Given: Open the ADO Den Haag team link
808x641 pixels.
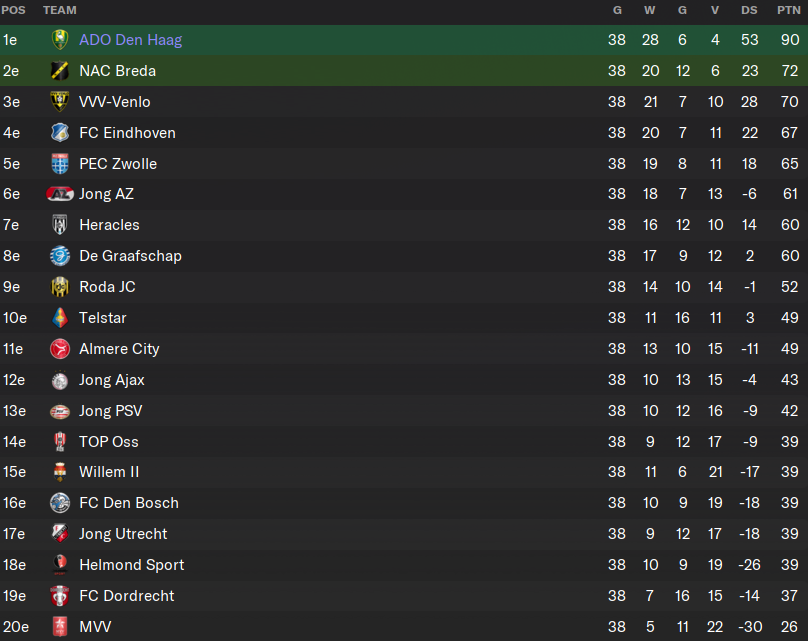Looking at the screenshot, I should click(x=130, y=40).
